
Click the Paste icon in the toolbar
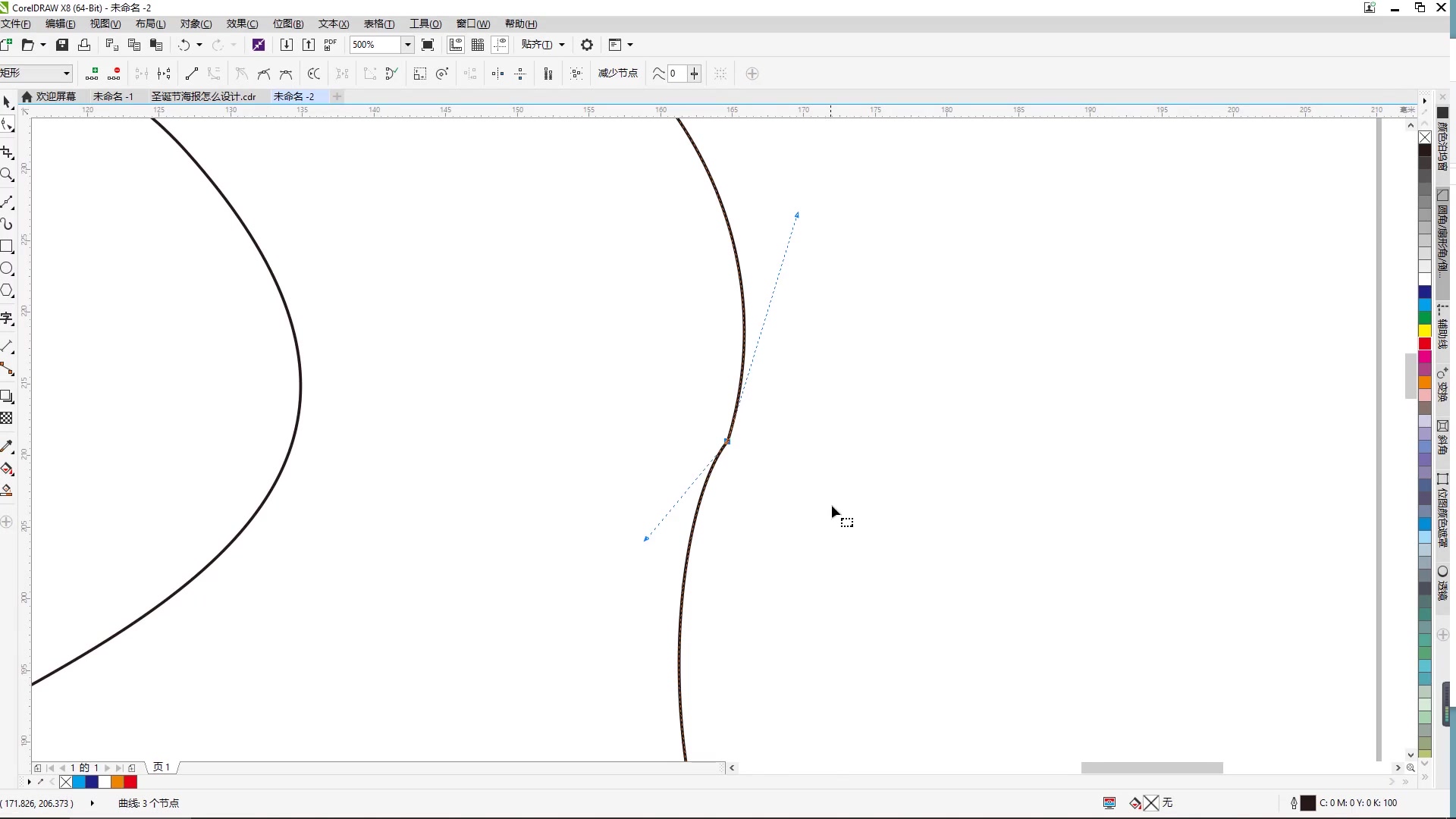coord(156,45)
